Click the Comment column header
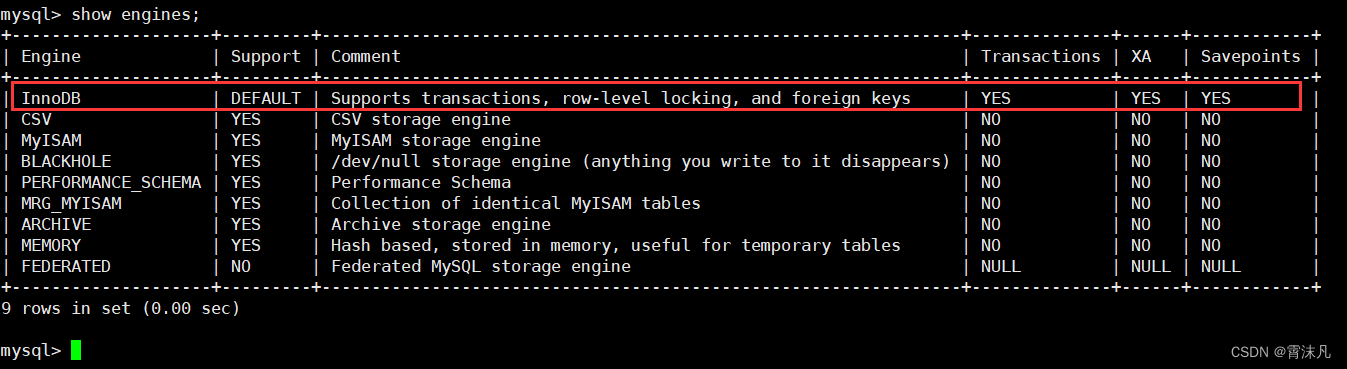 (365, 56)
